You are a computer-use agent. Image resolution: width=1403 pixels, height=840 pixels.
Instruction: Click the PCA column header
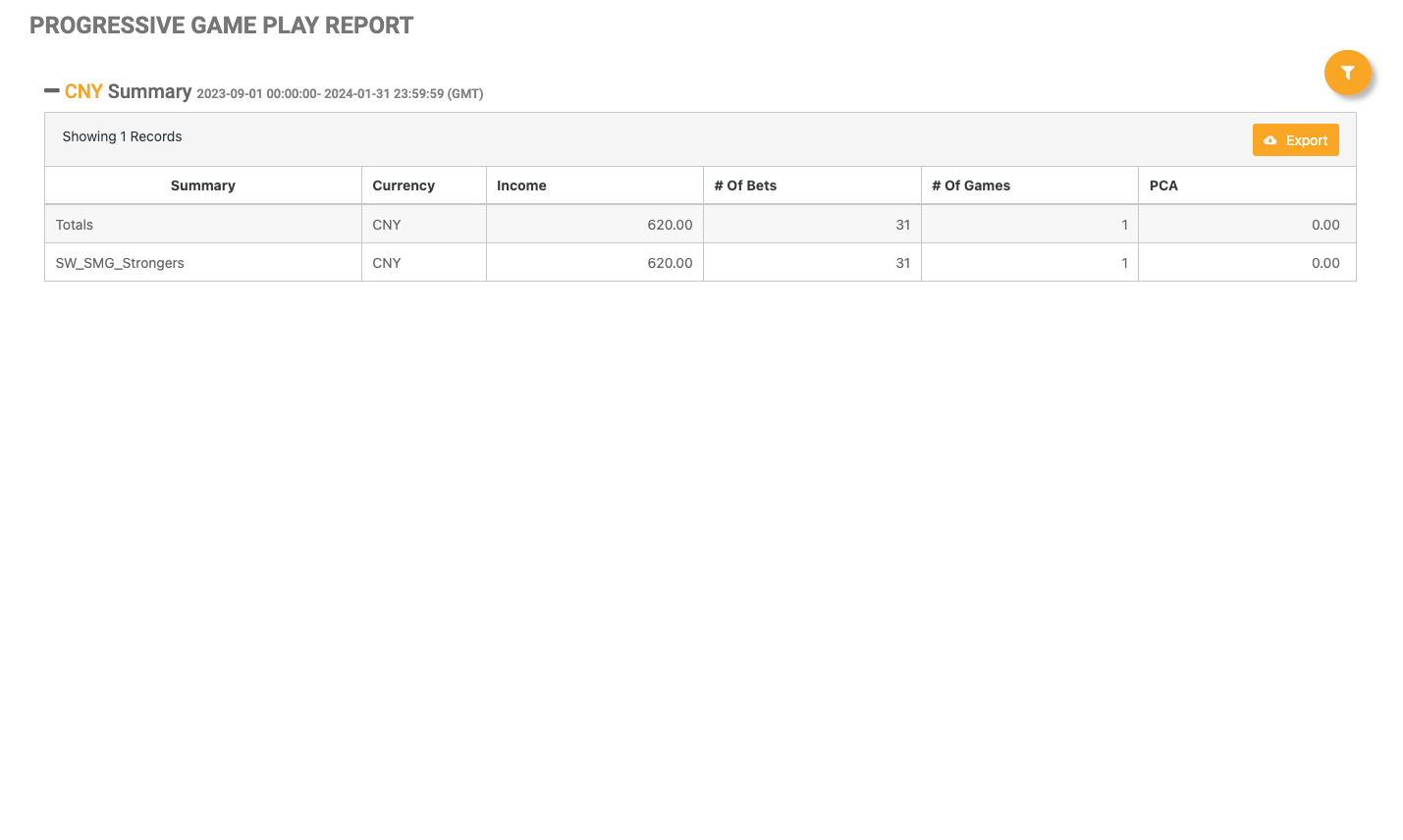point(1163,185)
